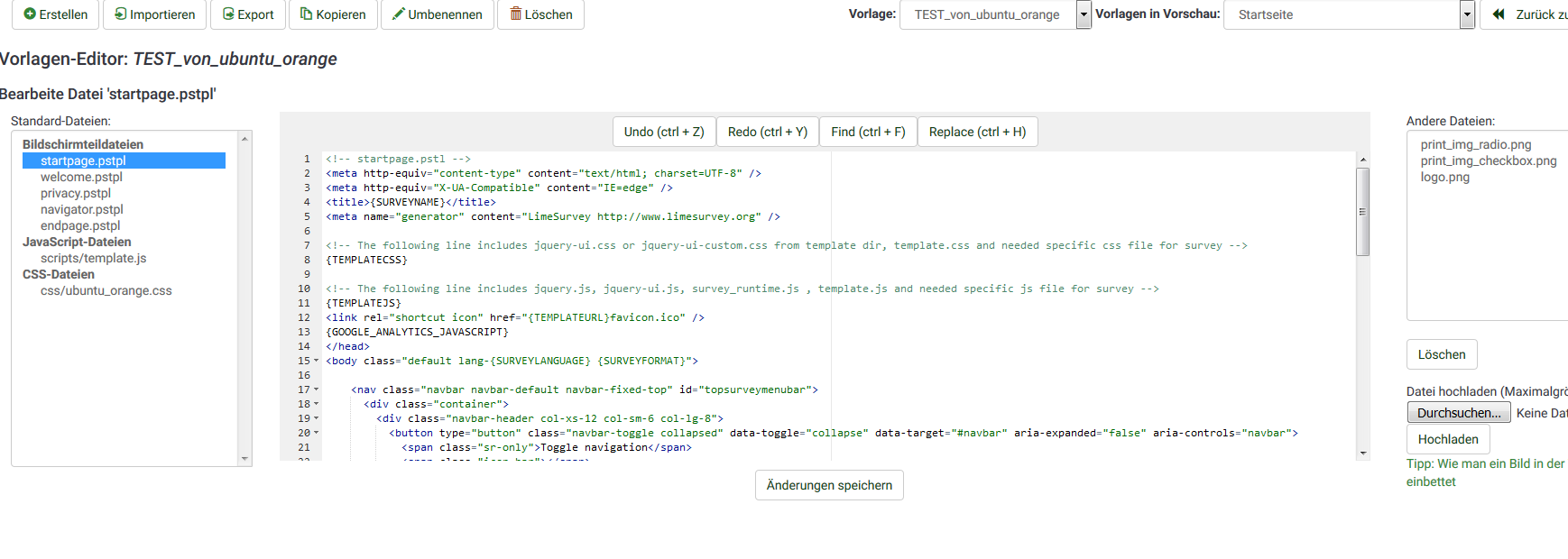This screenshot has height=559, width=1568.
Task: Select css/ubuntu_orange.css file
Action: click(x=106, y=290)
